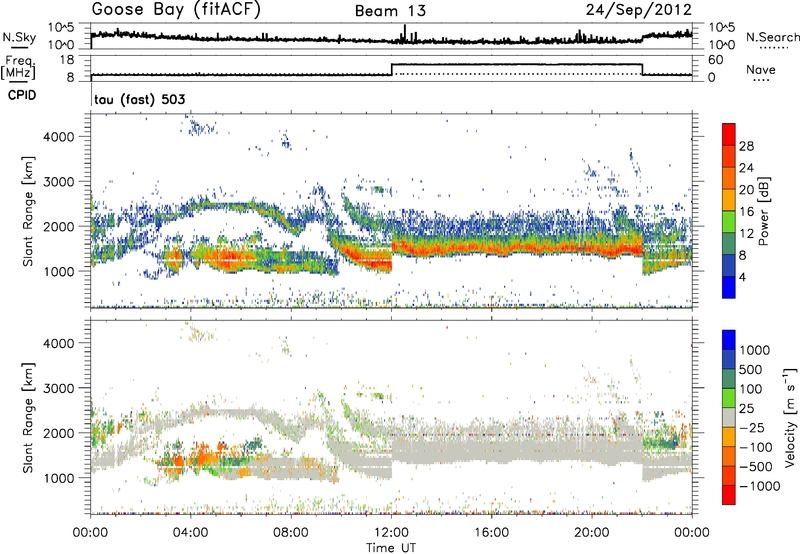Viewport: 800px width, 554px height.
Task: Pick the teal 100–500 velocity segment
Action: tap(729, 379)
